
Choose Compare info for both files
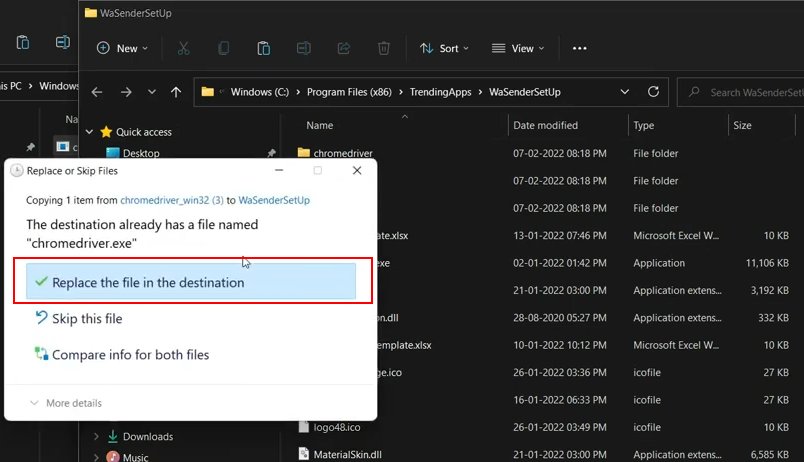130,354
